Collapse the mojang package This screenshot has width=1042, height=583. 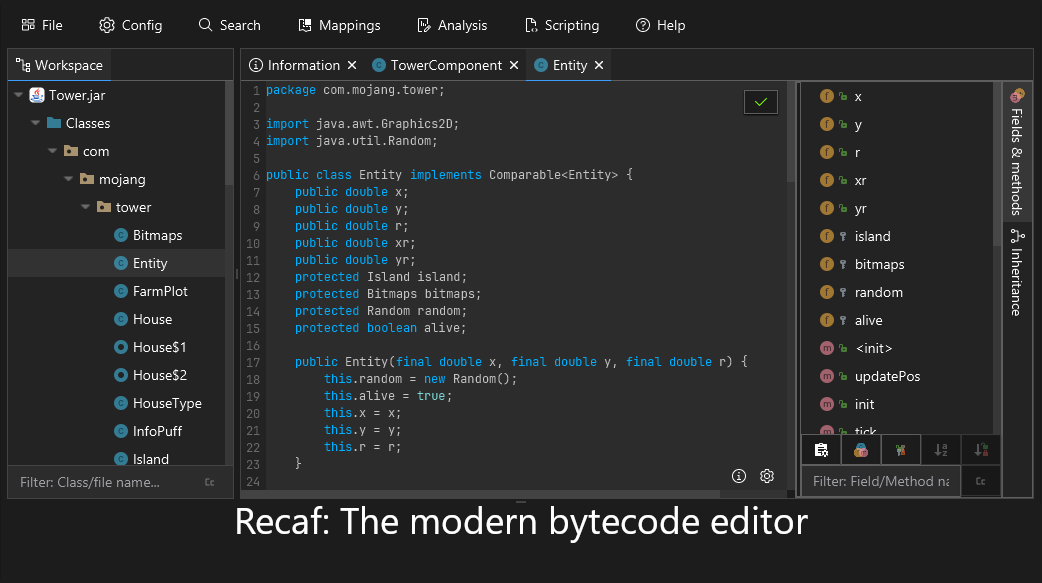coord(68,179)
